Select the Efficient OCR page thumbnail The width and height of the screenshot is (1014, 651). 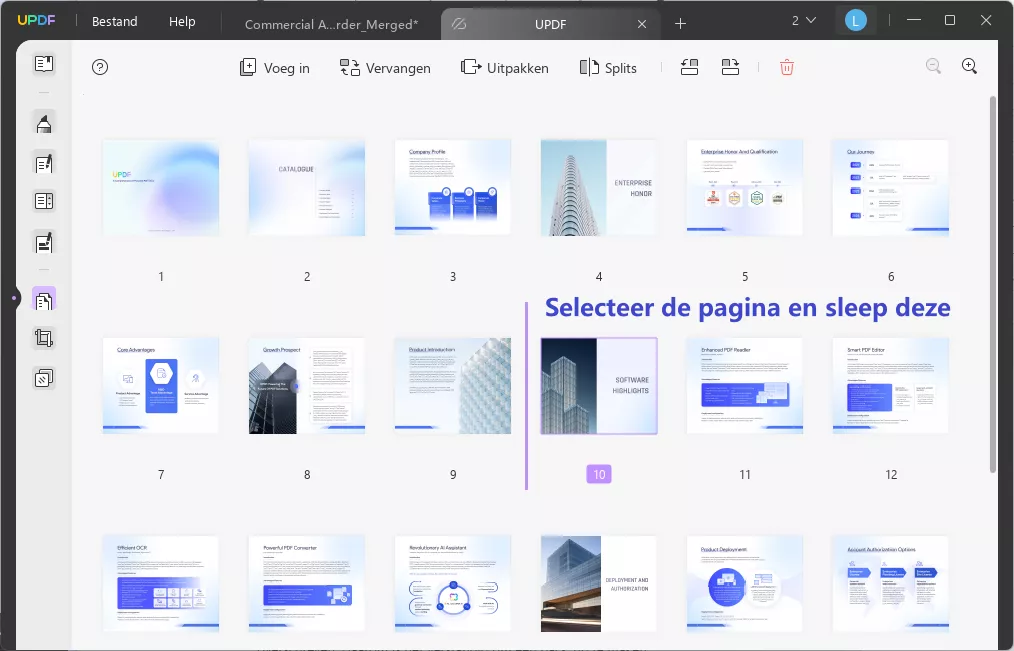pyautogui.click(x=161, y=583)
